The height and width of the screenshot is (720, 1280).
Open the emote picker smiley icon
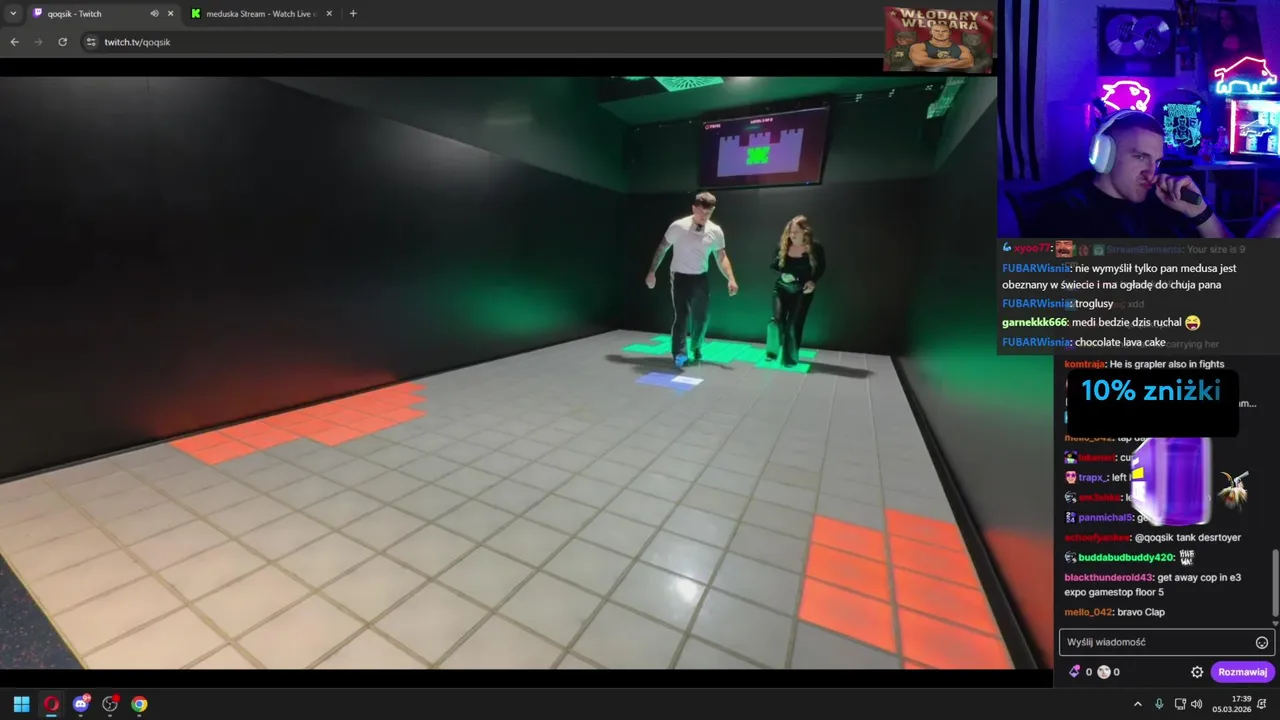1262,643
